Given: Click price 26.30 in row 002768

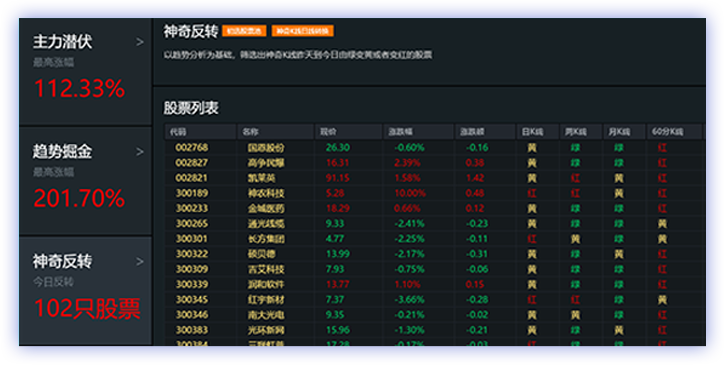Looking at the screenshot, I should click(338, 147).
